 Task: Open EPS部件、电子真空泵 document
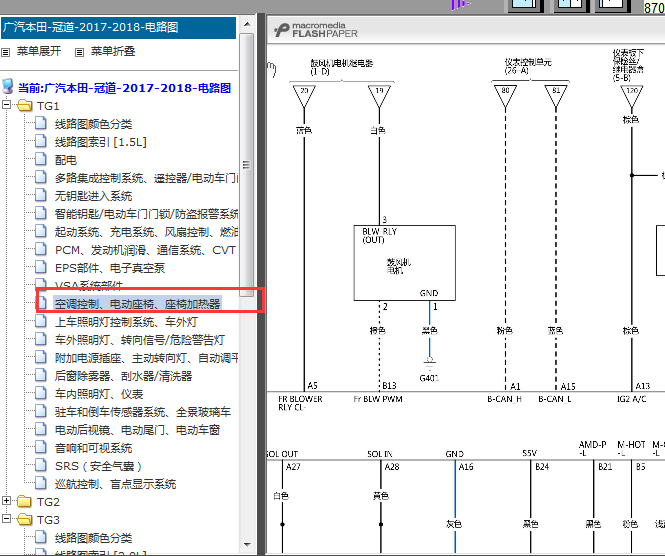(x=110, y=268)
